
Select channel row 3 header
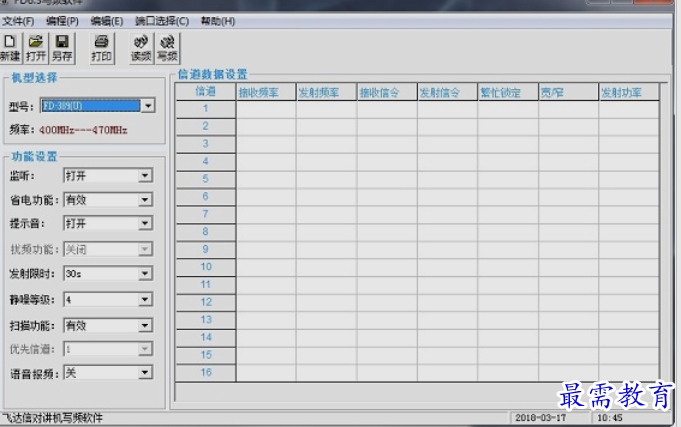206,144
